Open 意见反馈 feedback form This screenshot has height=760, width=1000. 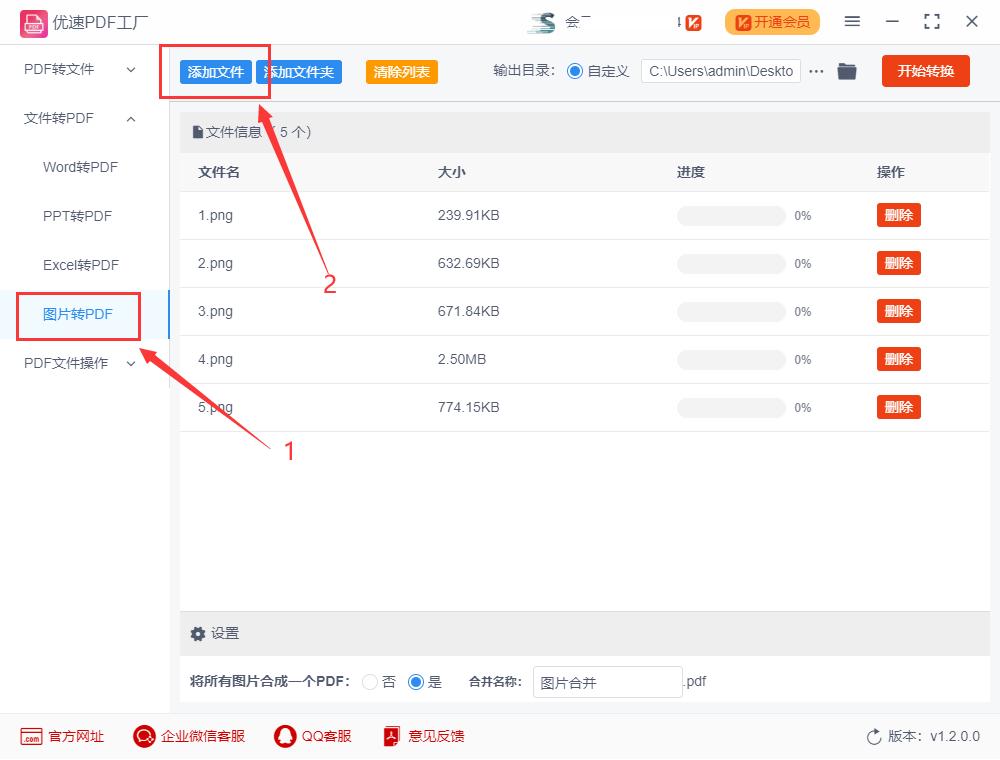pyautogui.click(x=425, y=735)
